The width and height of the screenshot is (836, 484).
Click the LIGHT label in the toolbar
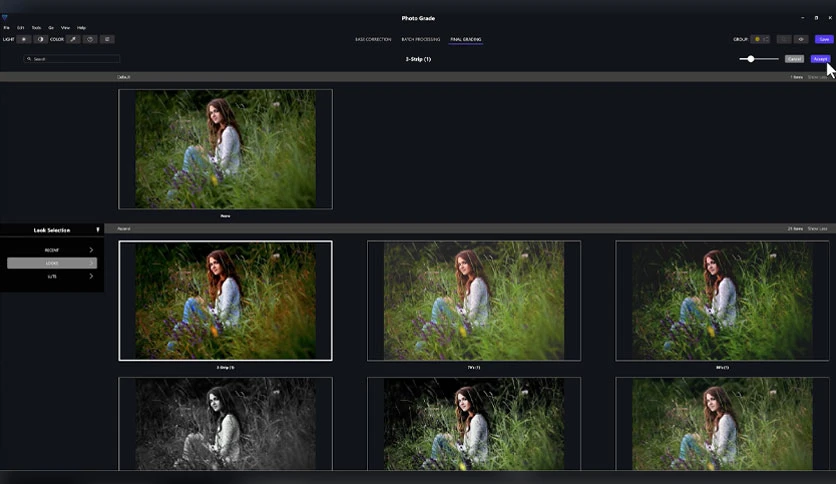(9, 39)
